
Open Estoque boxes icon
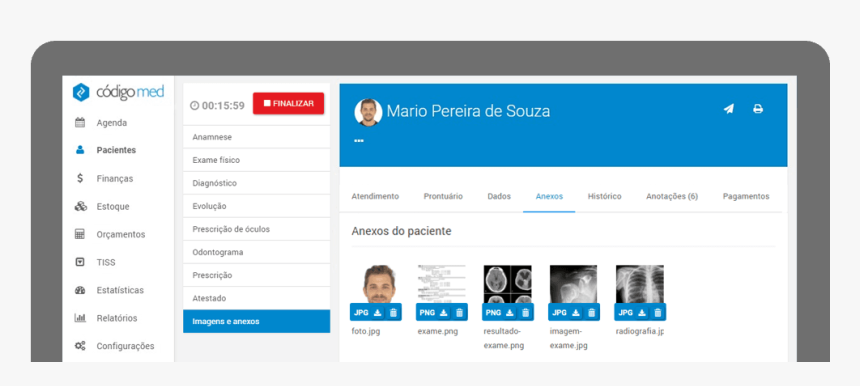[x=80, y=207]
